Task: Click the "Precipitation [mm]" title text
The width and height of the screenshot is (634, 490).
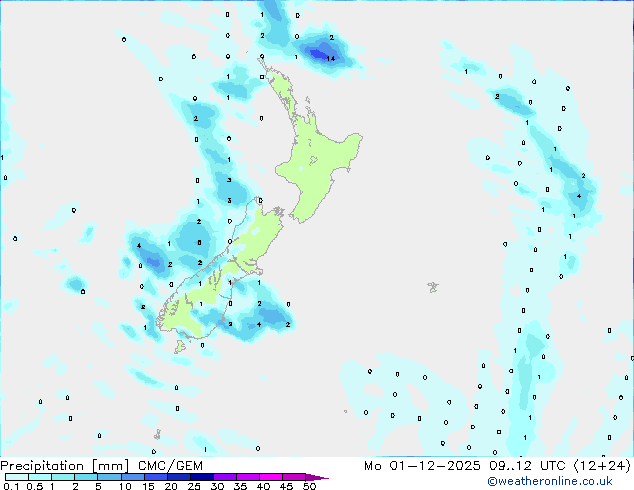Action: point(65,466)
